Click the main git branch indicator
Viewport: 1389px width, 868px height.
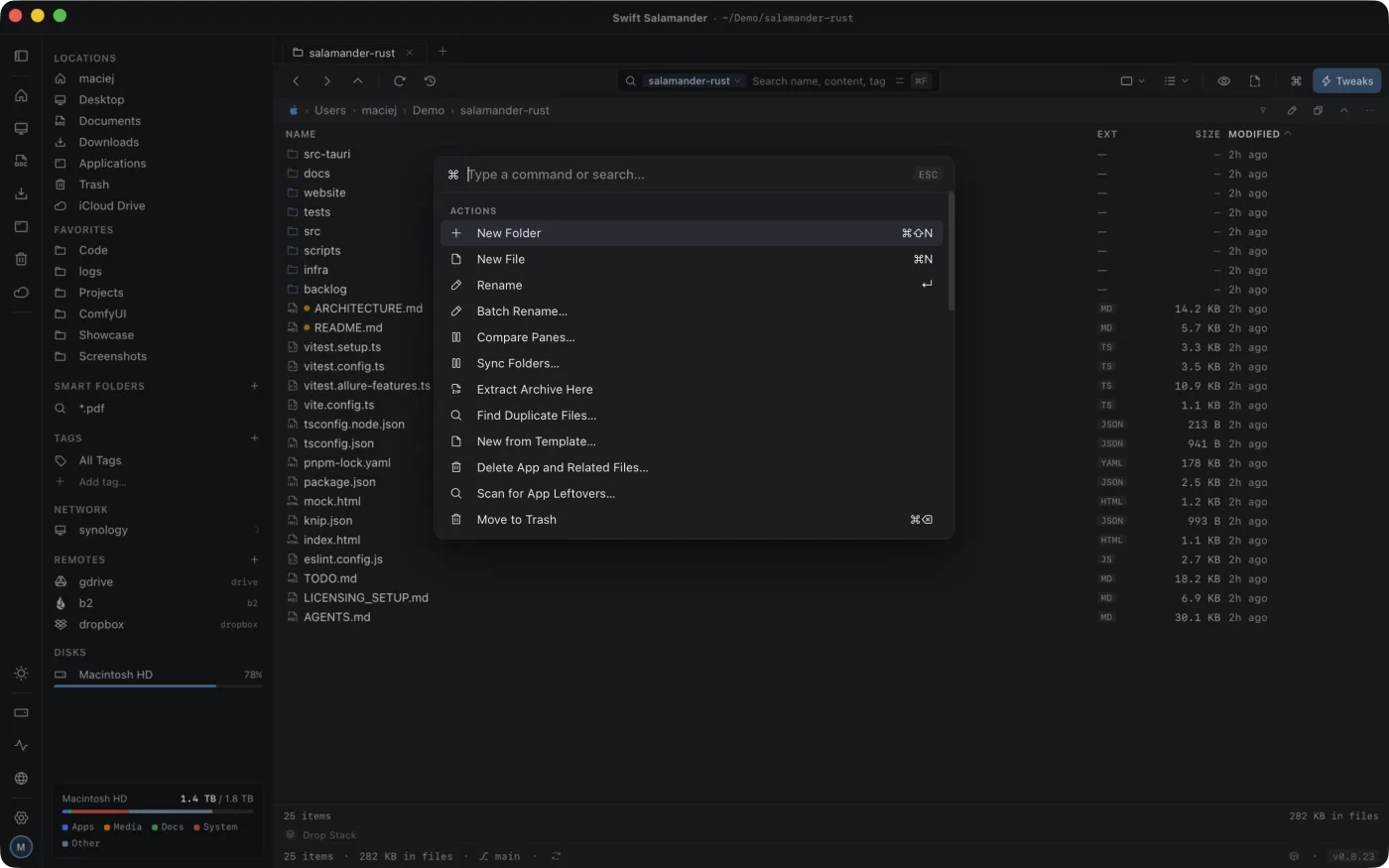[500, 856]
